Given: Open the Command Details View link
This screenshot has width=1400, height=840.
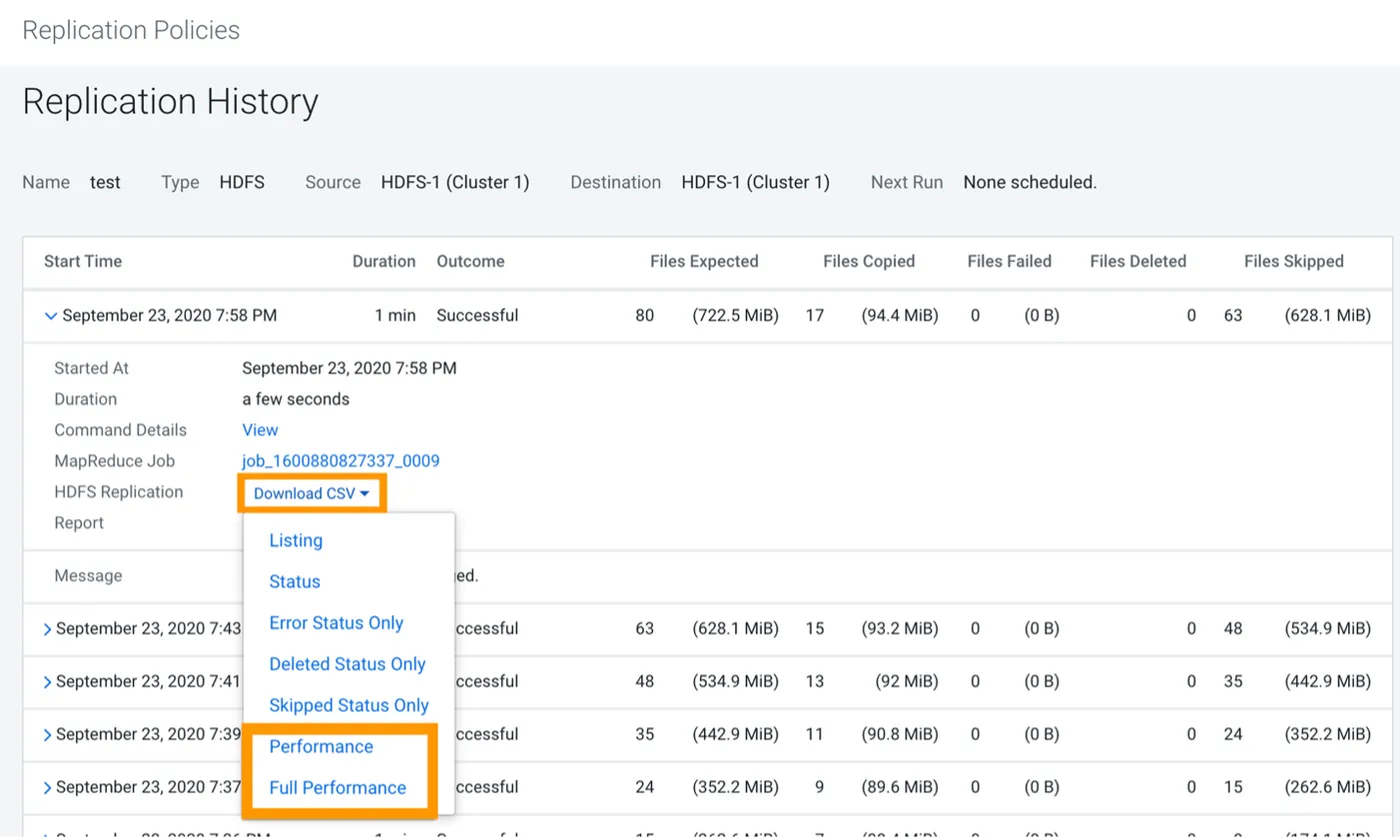Looking at the screenshot, I should pyautogui.click(x=260, y=430).
